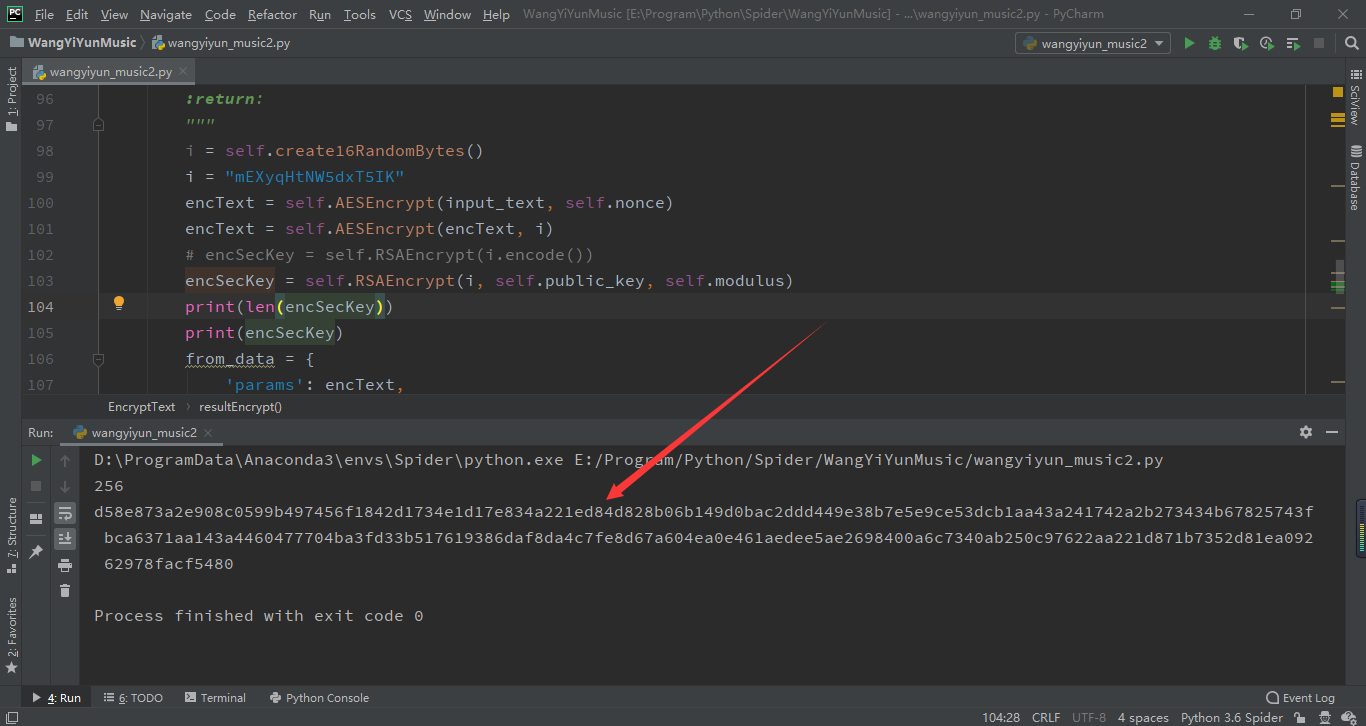Open the Window menu

tap(447, 14)
